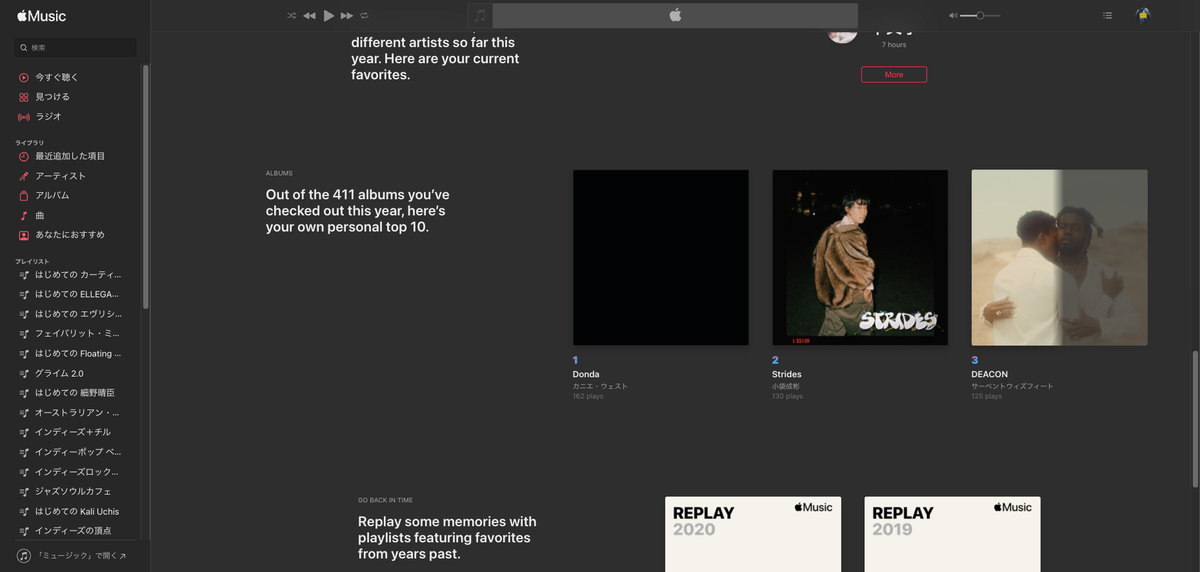Click the person icon beside あなたにおすすめ
The image size is (1200, 572).
pos(24,235)
